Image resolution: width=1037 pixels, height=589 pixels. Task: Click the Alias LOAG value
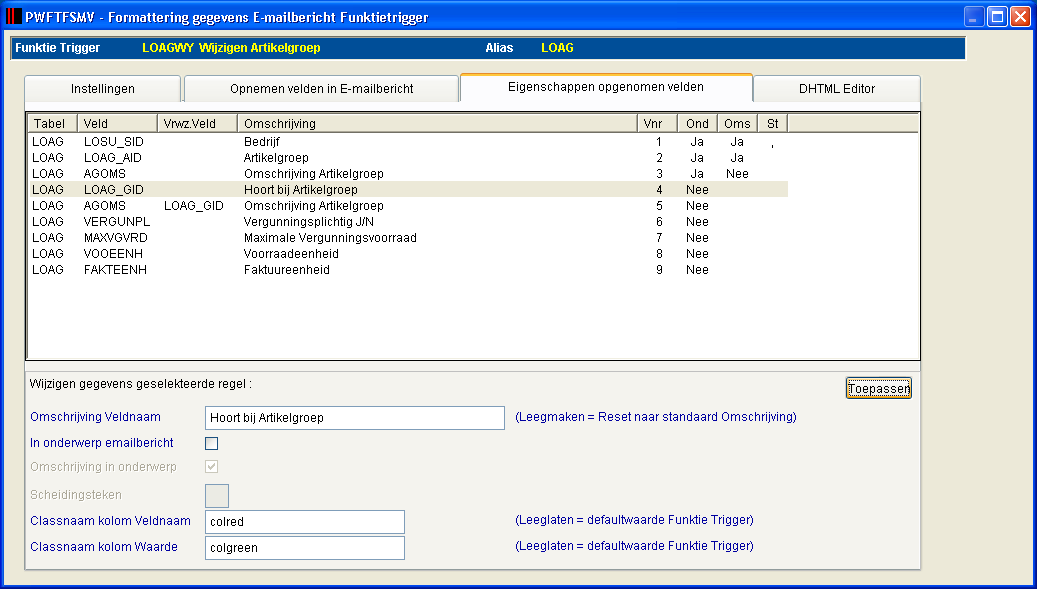[x=558, y=48]
